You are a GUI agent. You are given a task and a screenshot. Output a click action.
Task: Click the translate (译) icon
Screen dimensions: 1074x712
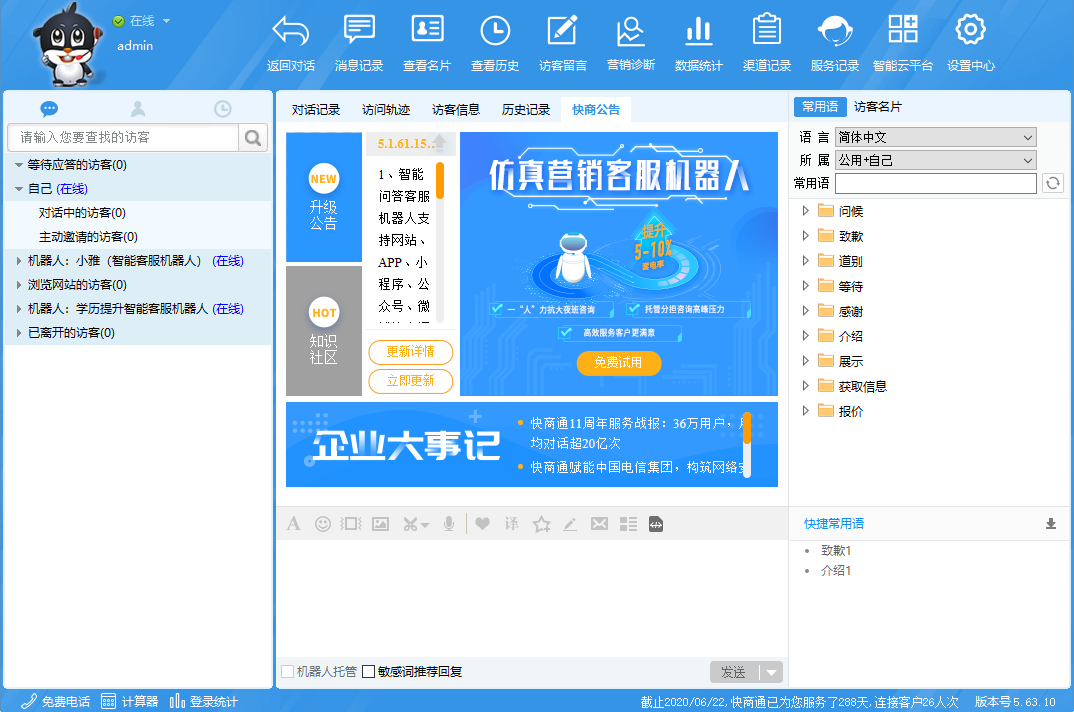[512, 523]
